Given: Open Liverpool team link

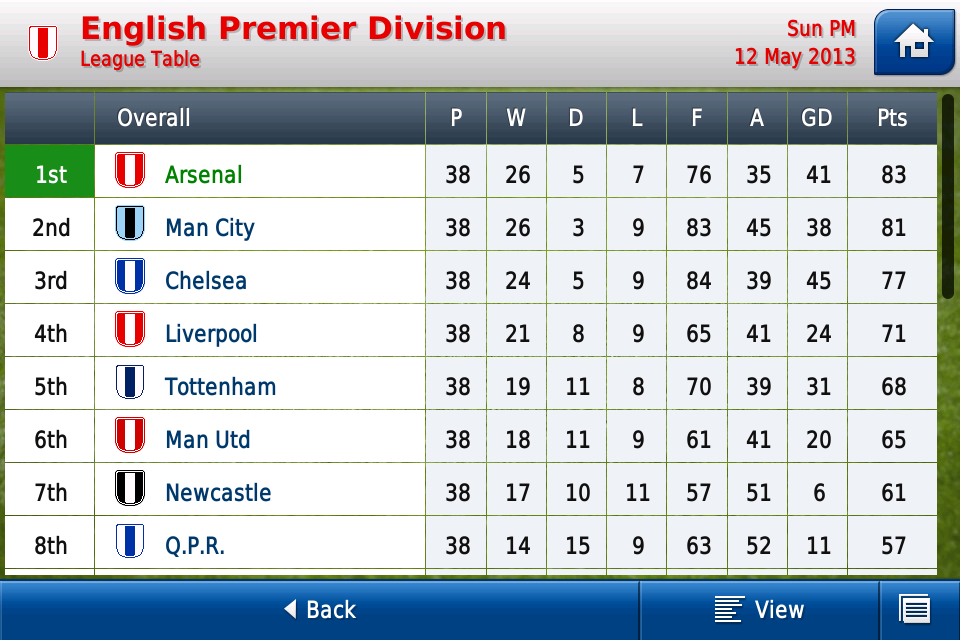Looking at the screenshot, I should (x=211, y=334).
